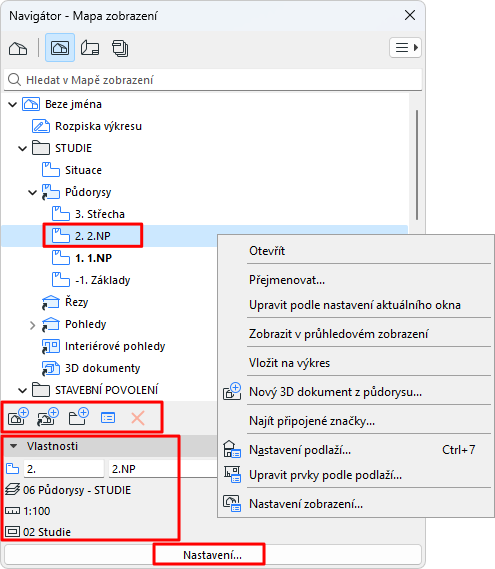Click the Rozpiska výkresu schedule icon
Image resolution: width=495 pixels, height=569 pixels.
pos(41,126)
